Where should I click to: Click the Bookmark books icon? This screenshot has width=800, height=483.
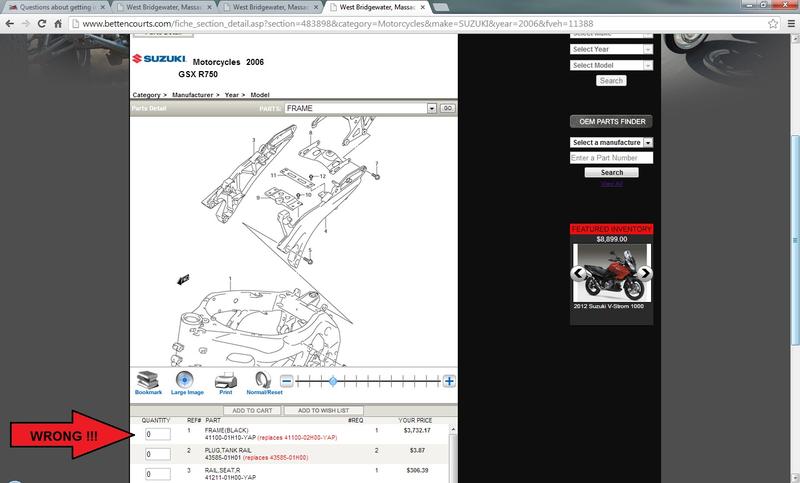(x=147, y=380)
